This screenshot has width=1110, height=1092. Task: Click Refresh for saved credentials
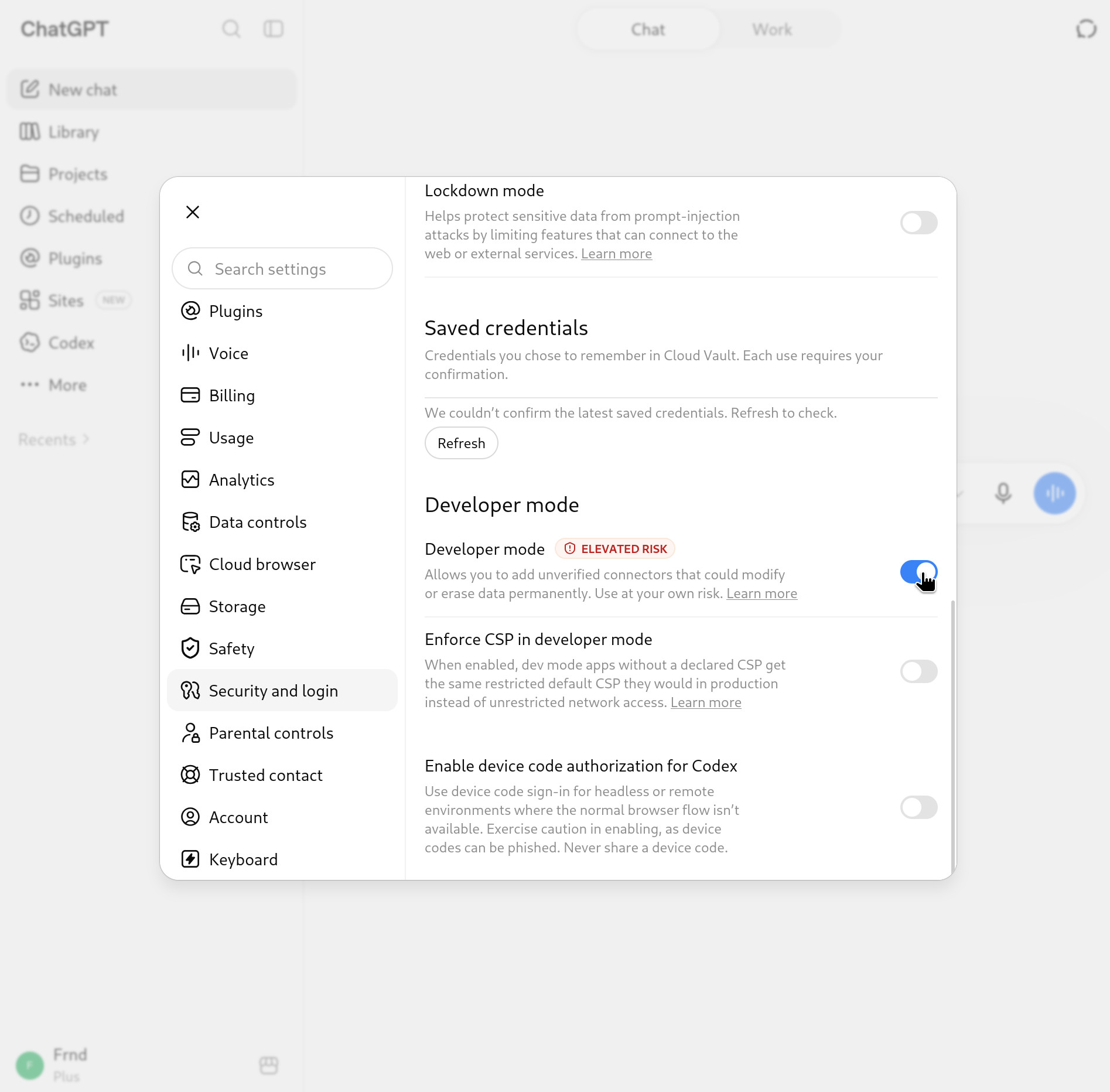coord(462,443)
